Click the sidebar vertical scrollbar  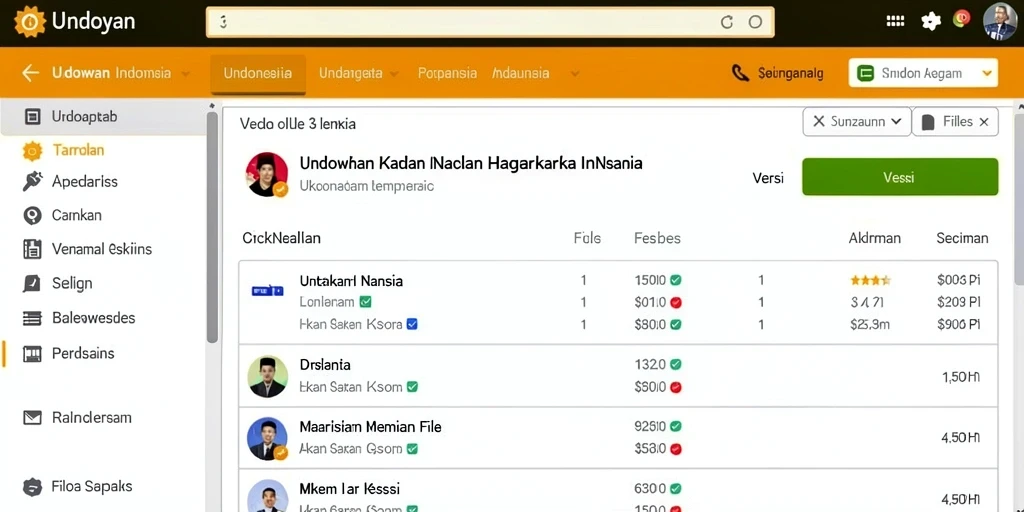coord(212,227)
